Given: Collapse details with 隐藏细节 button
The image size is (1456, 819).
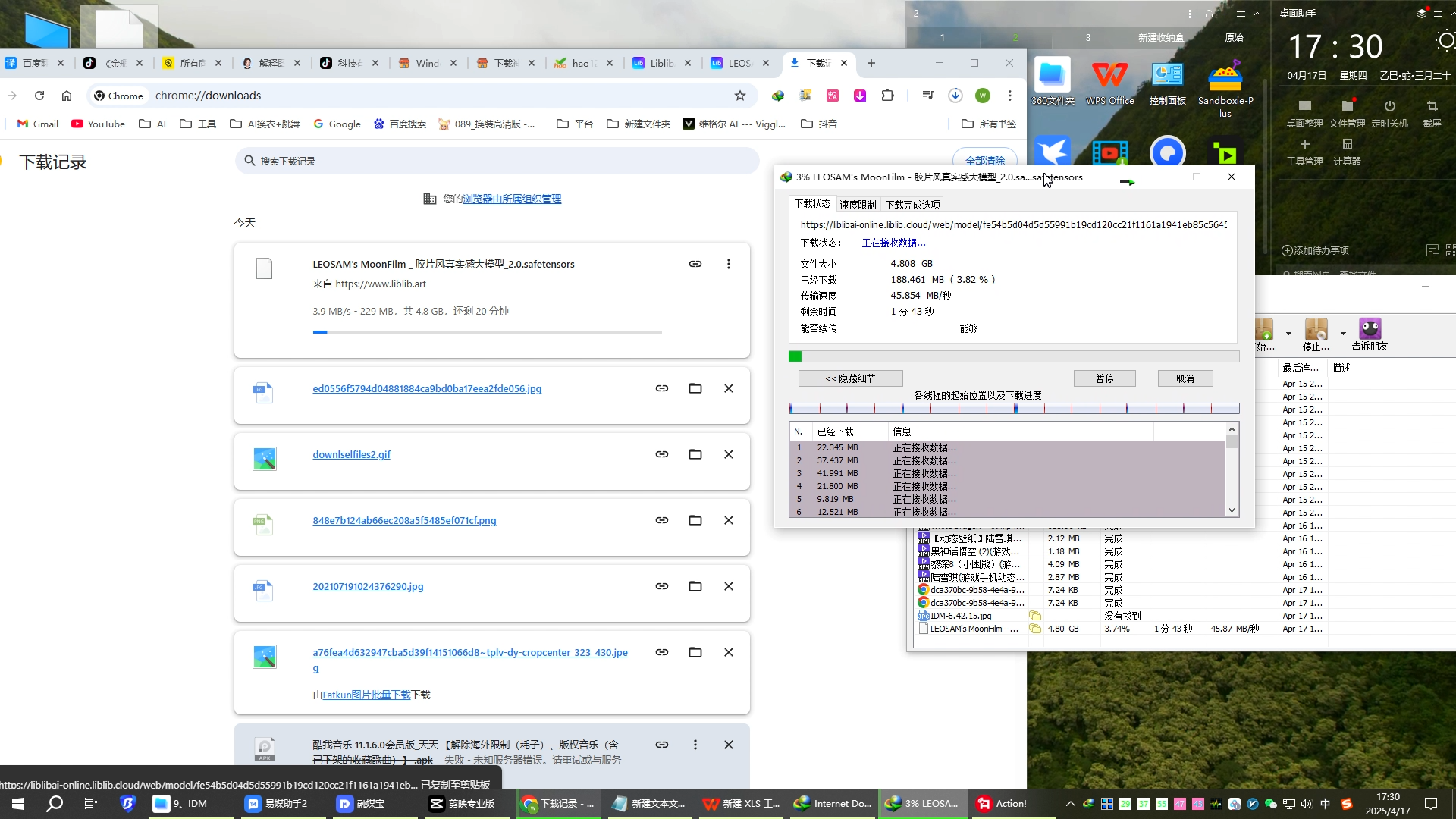Looking at the screenshot, I should point(850,378).
